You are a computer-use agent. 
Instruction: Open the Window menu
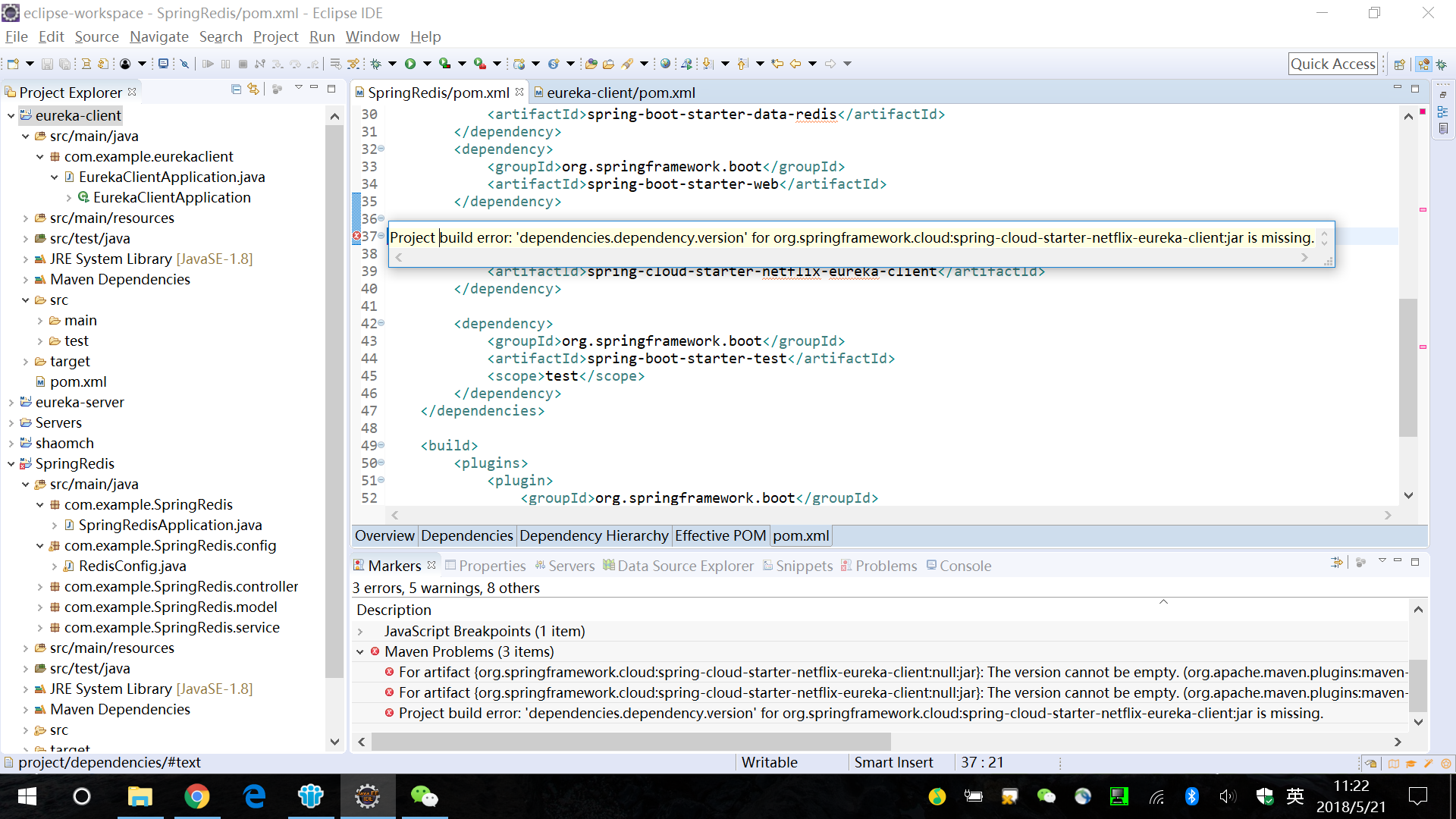(372, 36)
